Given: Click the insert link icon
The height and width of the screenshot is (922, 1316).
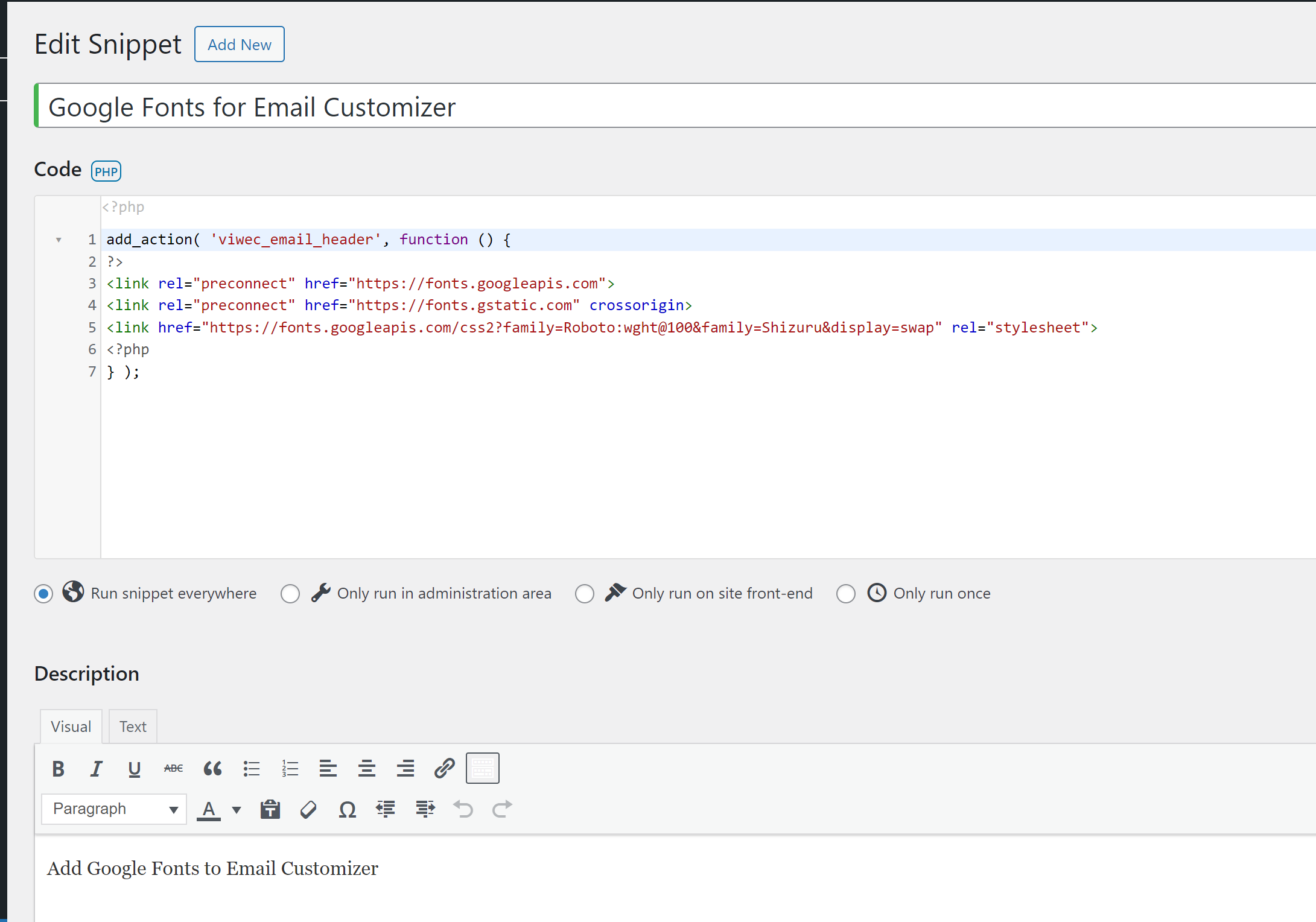Looking at the screenshot, I should pos(444,769).
